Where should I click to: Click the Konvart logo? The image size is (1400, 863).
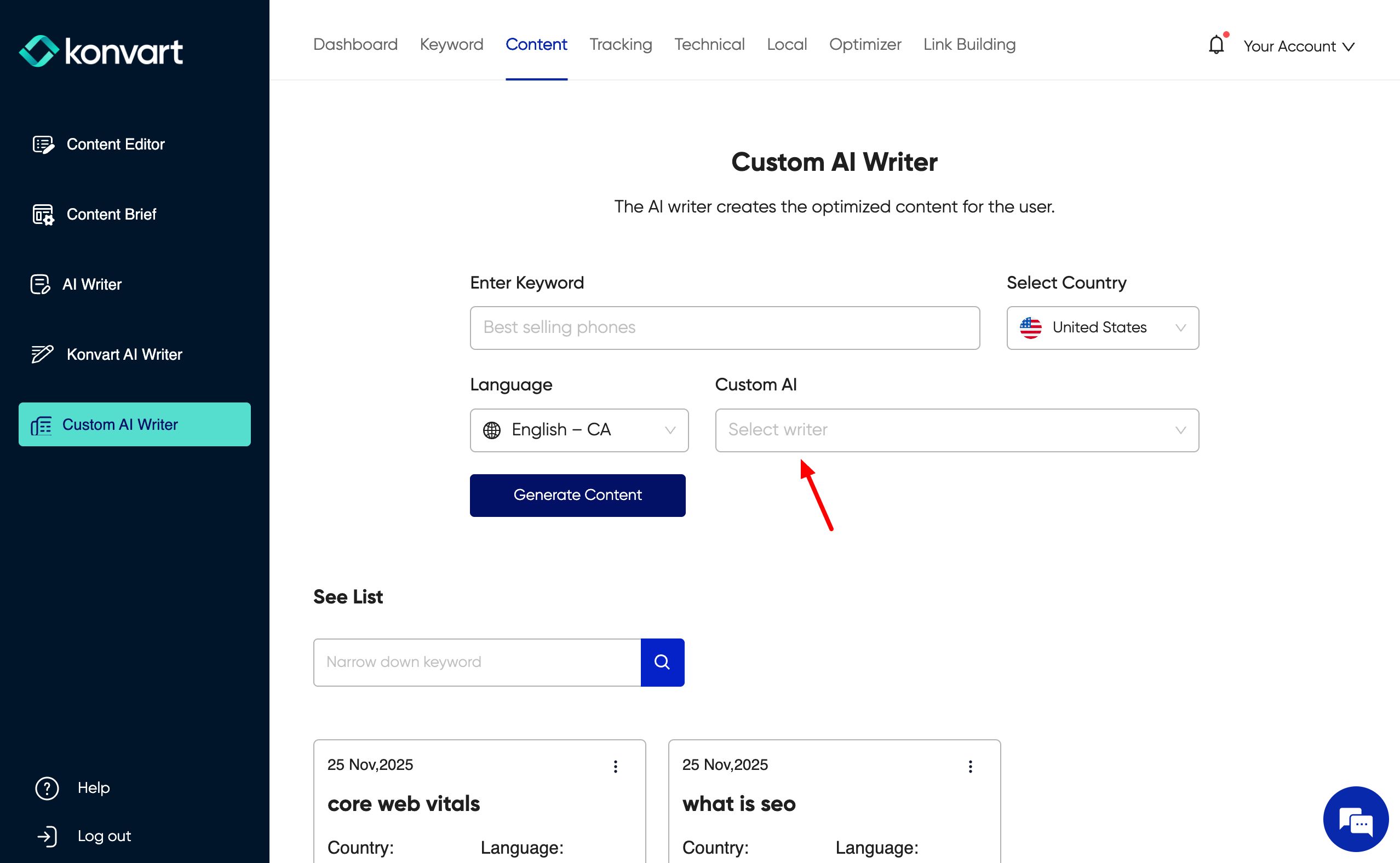pyautogui.click(x=101, y=51)
